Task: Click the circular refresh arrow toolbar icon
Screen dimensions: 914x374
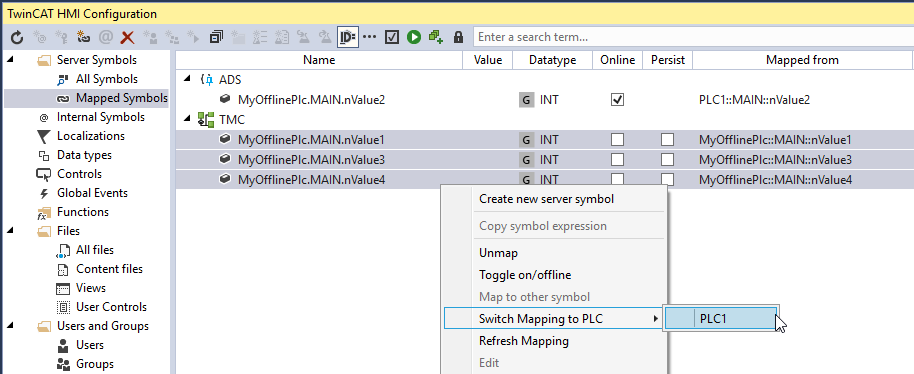Action: click(17, 37)
